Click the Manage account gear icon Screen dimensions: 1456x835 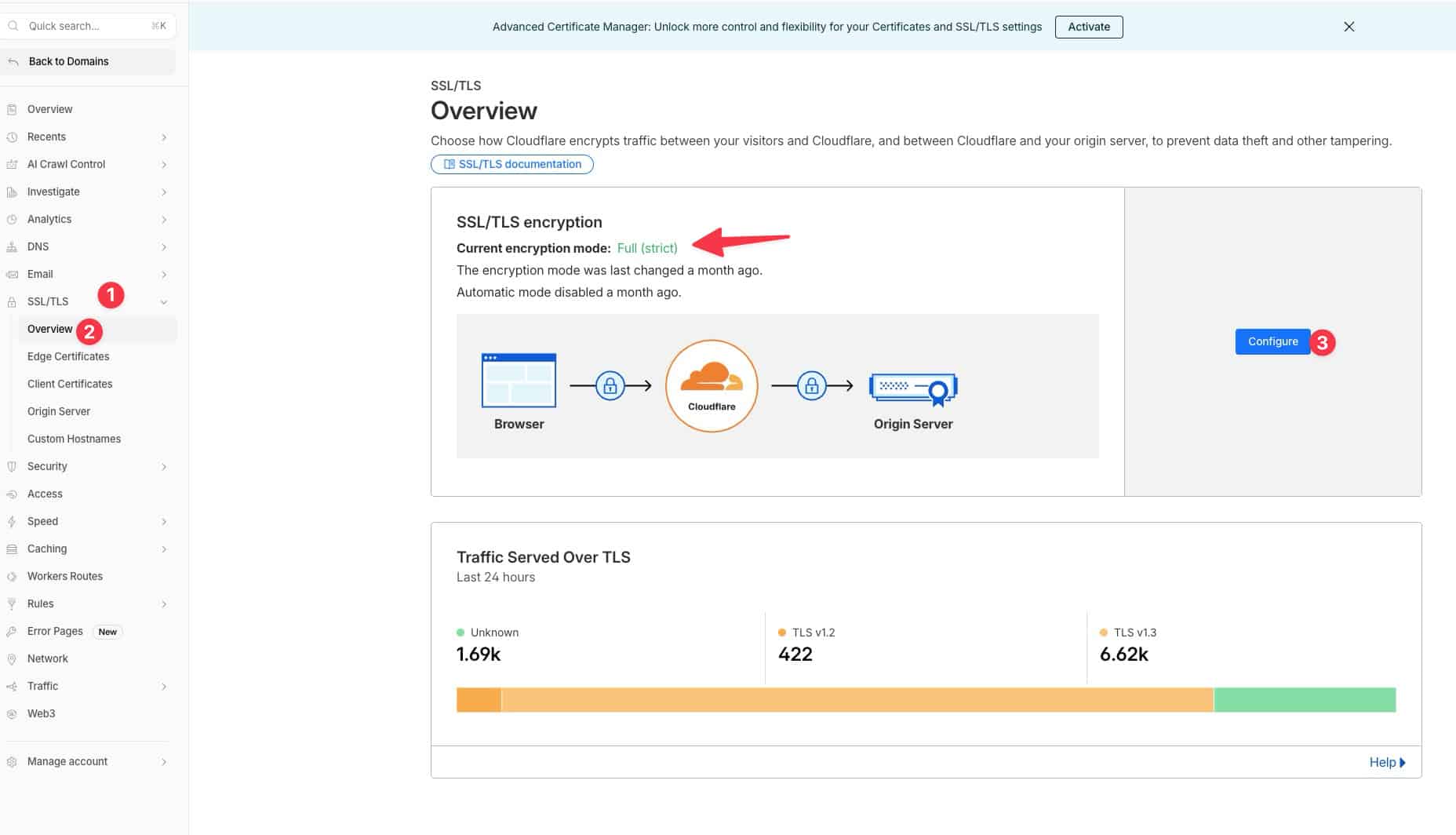coord(12,761)
